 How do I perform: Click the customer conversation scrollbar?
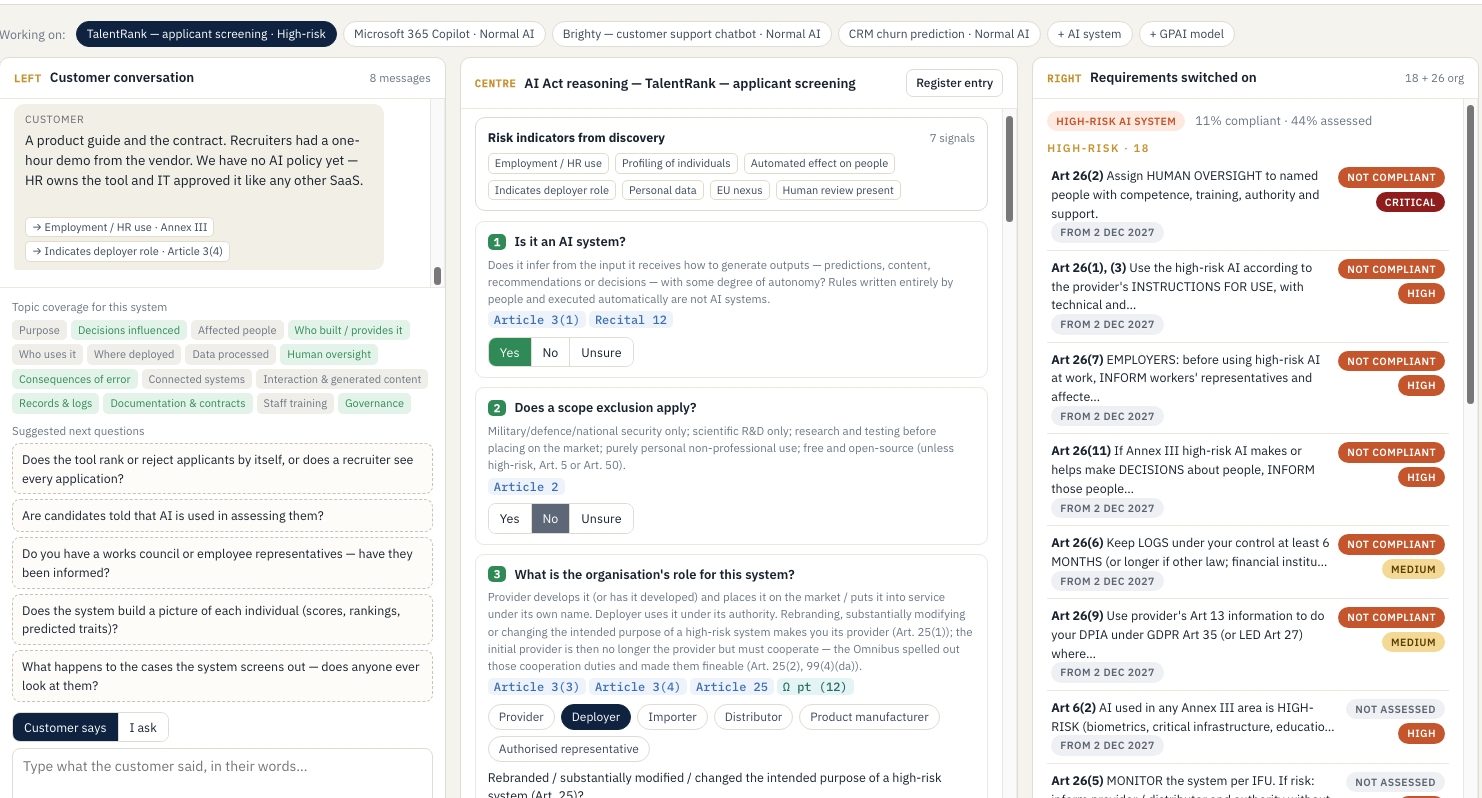pyautogui.click(x=437, y=276)
